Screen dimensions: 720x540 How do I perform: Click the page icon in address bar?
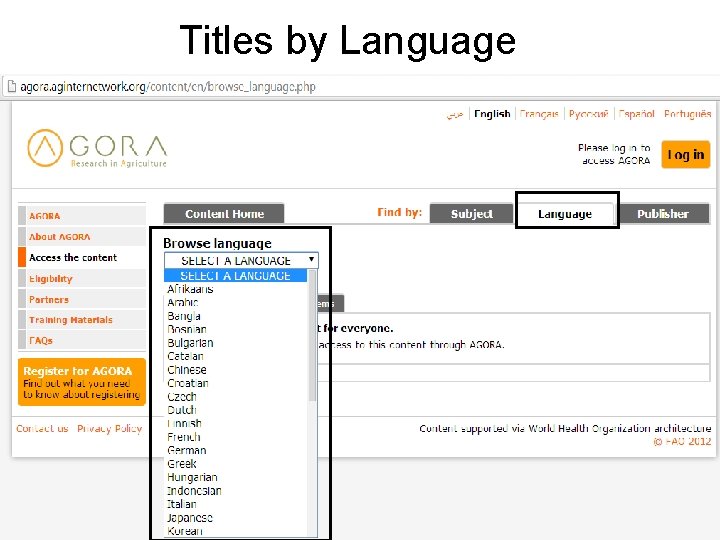pos(11,86)
